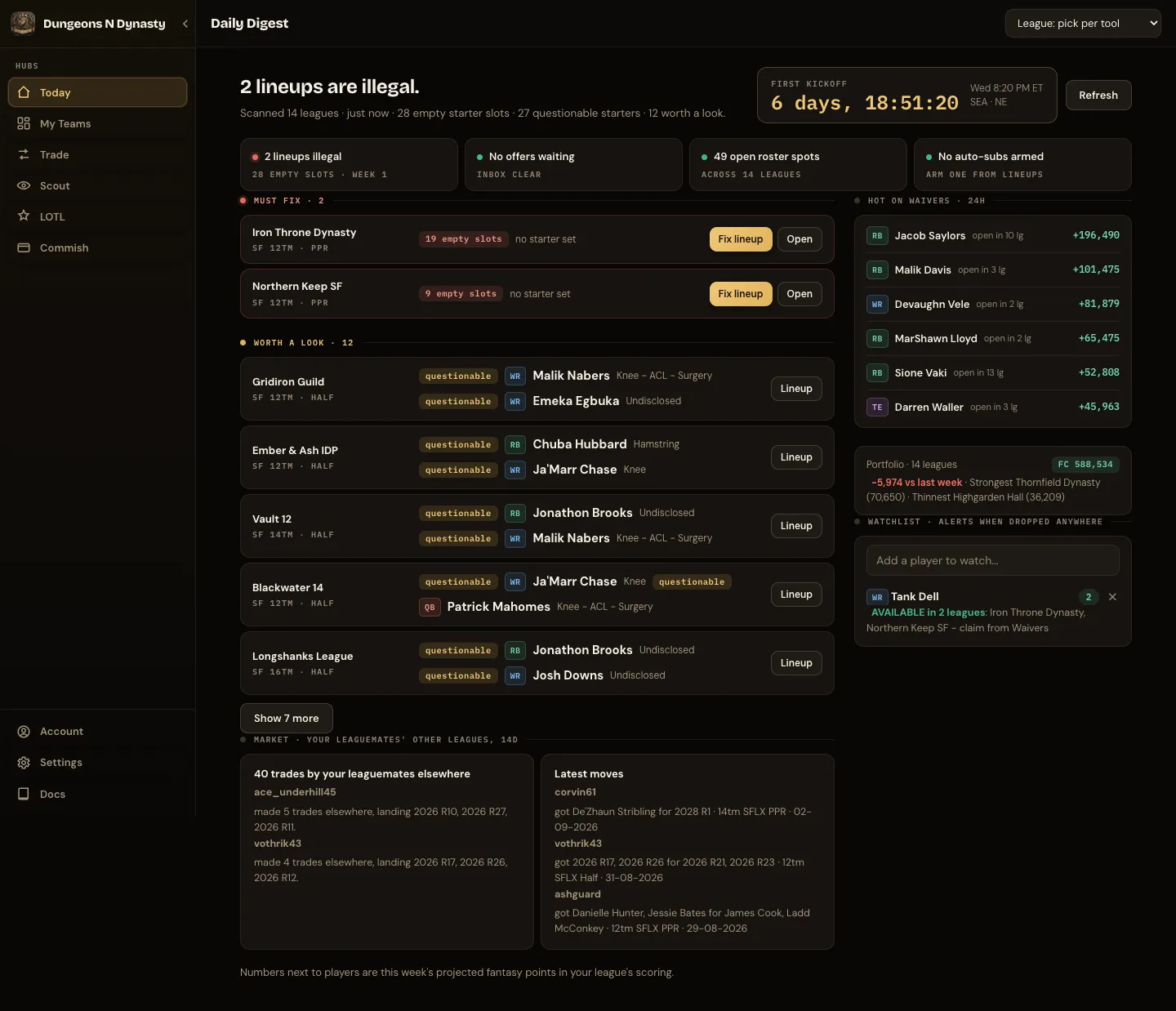Image resolution: width=1176 pixels, height=1011 pixels.
Task: Click the Commish card icon
Action: pyautogui.click(x=24, y=247)
